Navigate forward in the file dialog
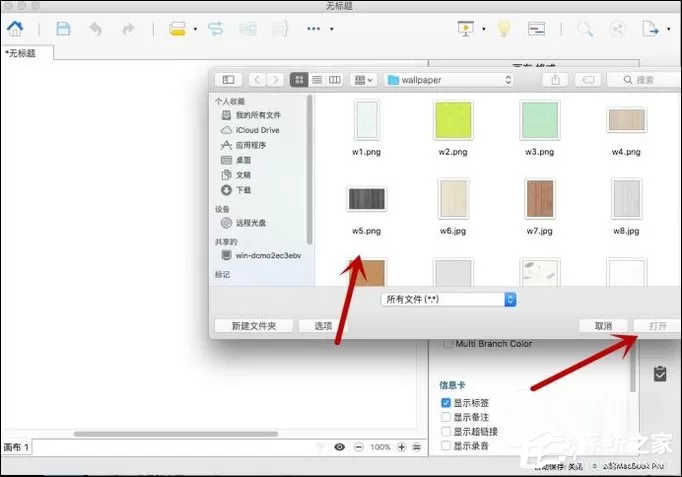This screenshot has width=682, height=477. coord(275,80)
